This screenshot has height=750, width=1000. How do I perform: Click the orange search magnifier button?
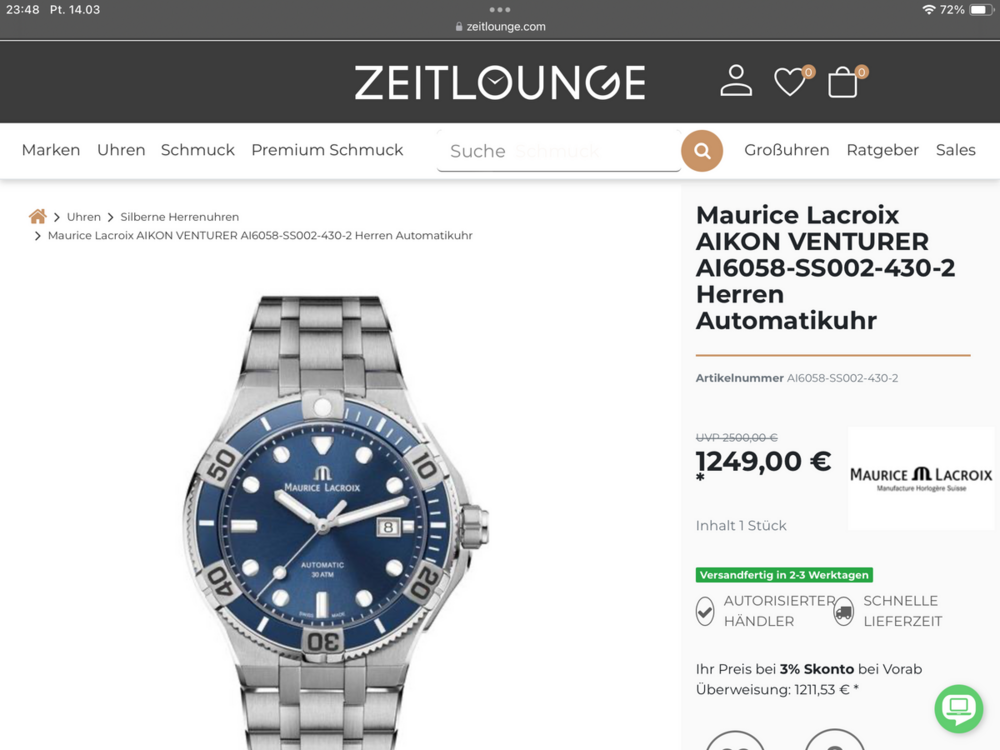pyautogui.click(x=702, y=151)
